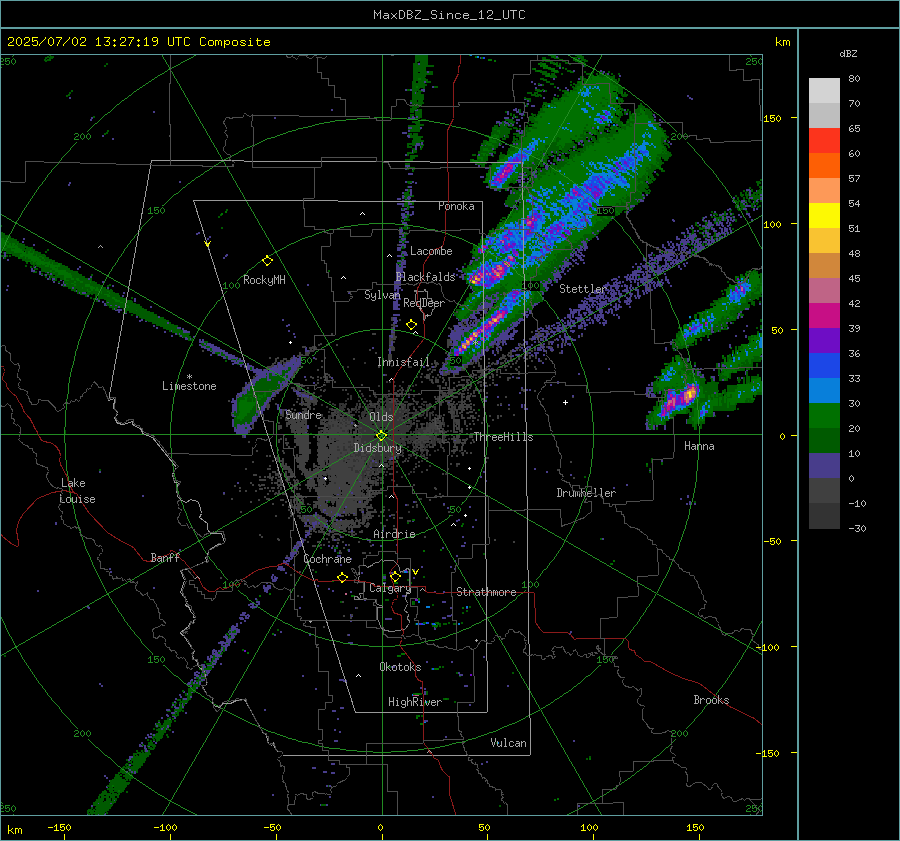Click the MaxDBZ_Since_12_UTC title
Viewport: 900px width, 841px height.
point(449,15)
